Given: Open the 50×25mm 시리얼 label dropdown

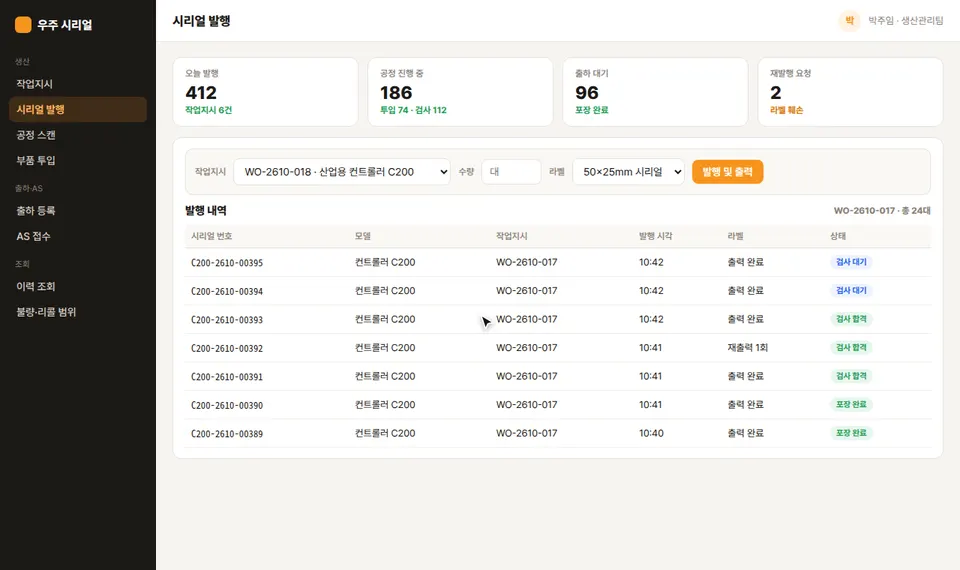Looking at the screenshot, I should [628, 172].
